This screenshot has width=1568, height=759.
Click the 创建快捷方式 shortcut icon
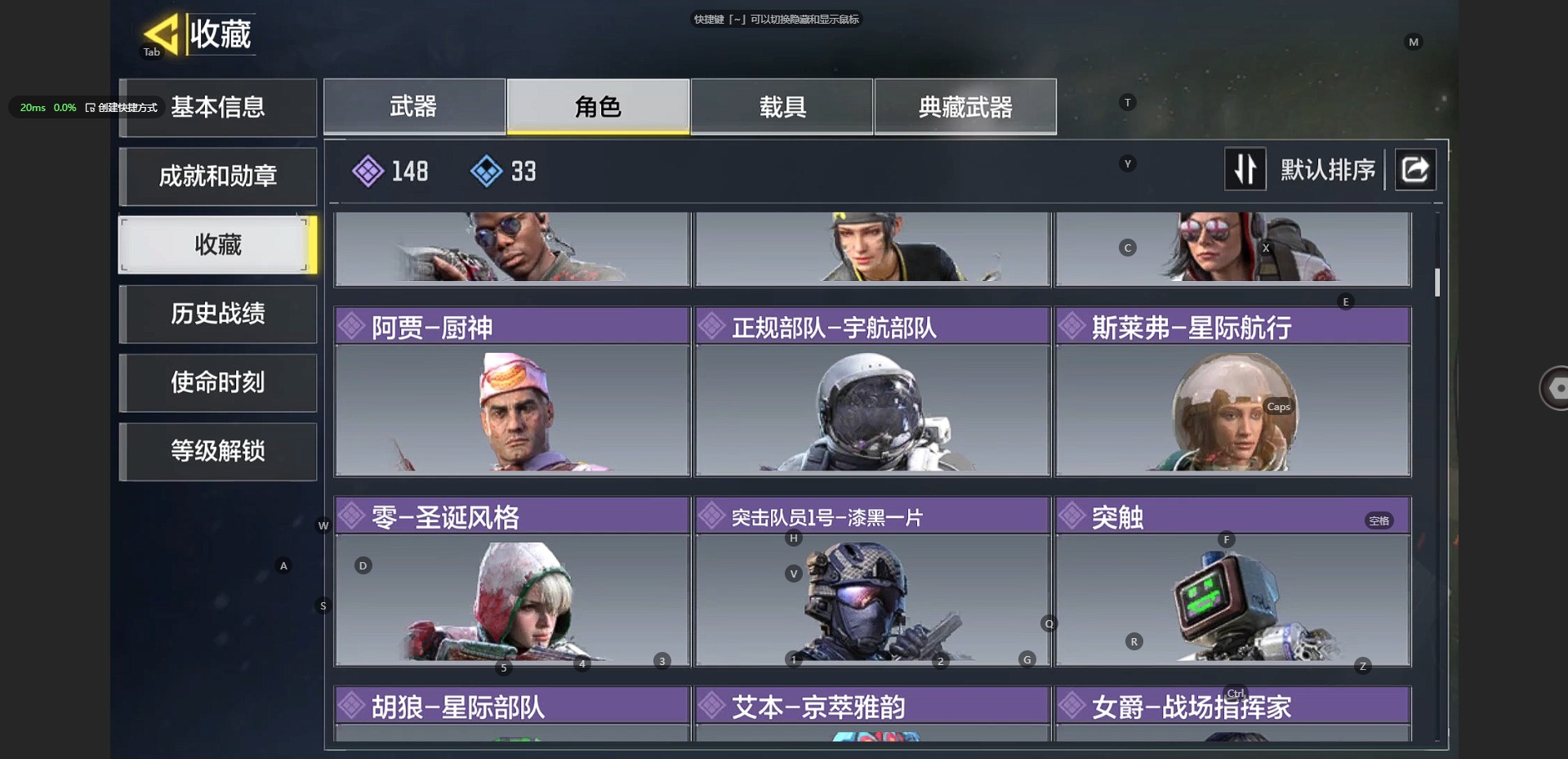[x=90, y=108]
